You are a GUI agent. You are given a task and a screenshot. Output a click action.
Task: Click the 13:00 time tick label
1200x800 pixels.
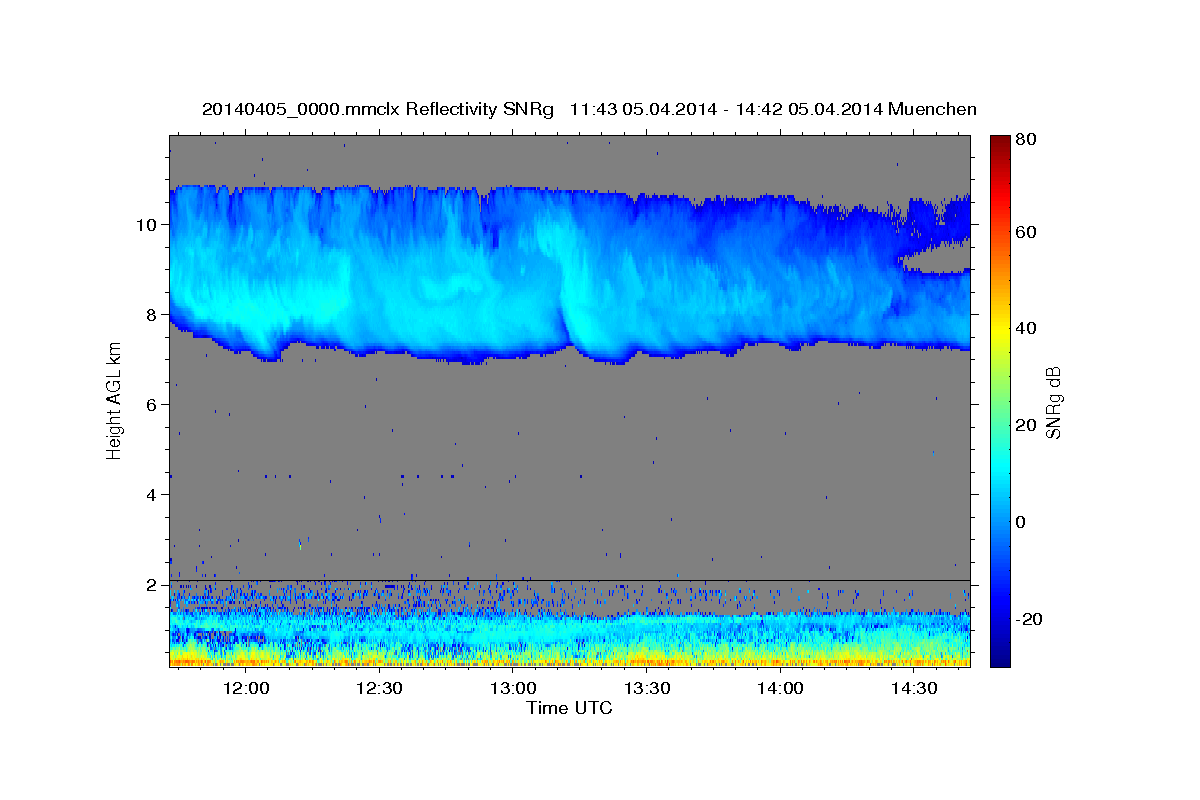[512, 689]
